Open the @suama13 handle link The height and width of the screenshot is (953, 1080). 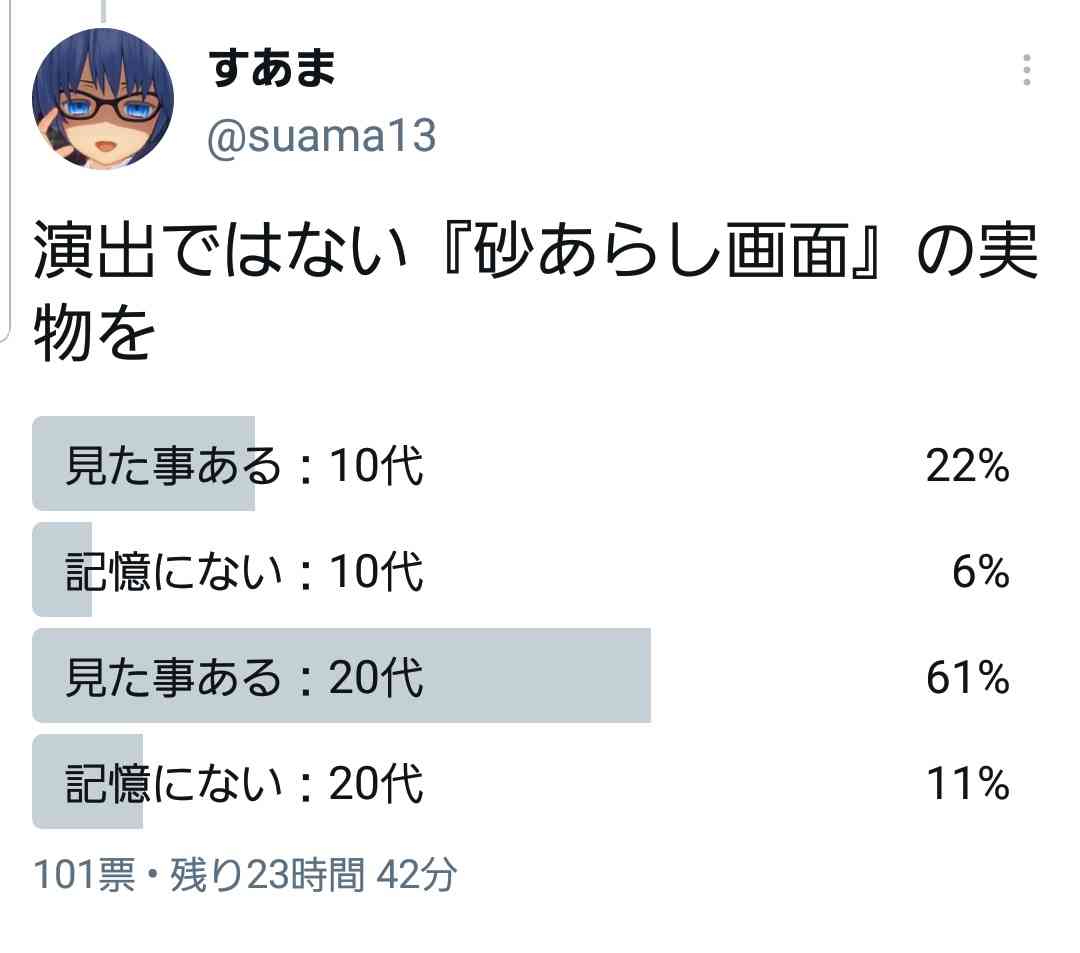(321, 136)
